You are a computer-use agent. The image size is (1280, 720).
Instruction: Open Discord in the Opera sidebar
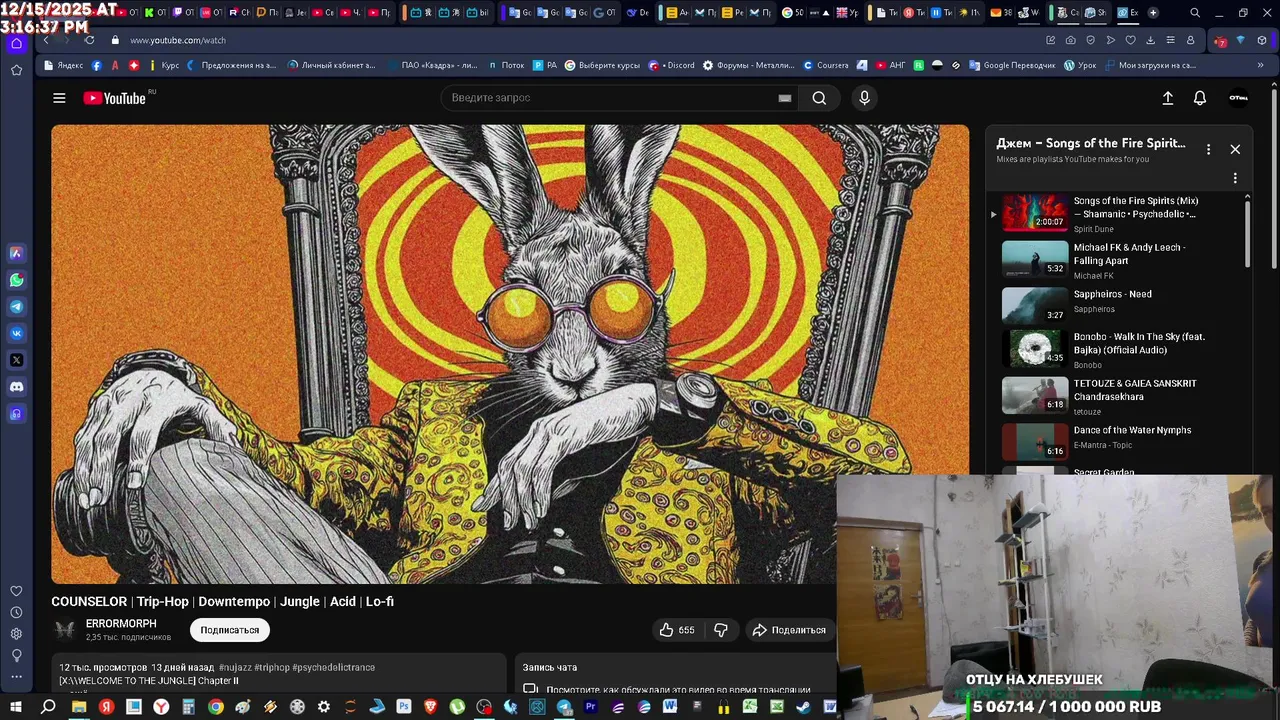tap(16, 387)
